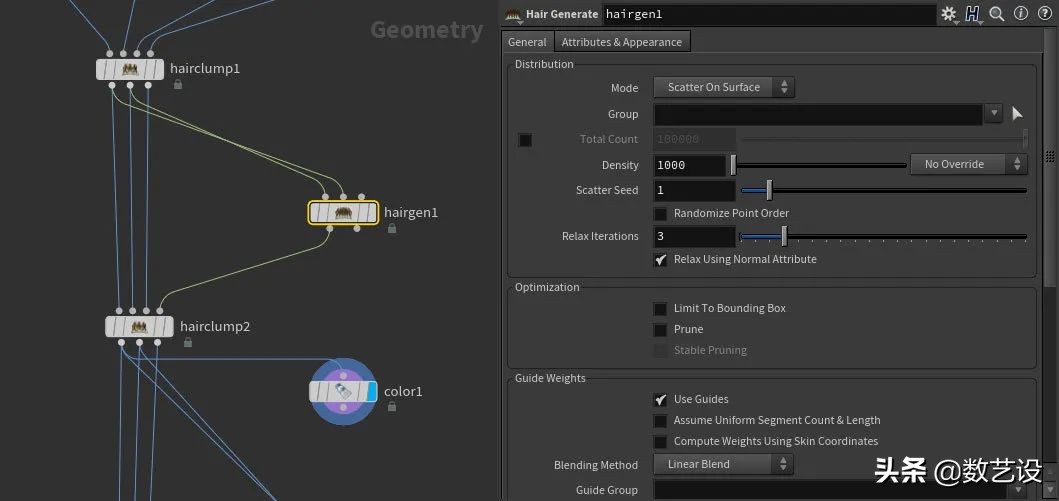Click the magnifier search parameters icon
This screenshot has width=1059, height=501.
point(997,14)
